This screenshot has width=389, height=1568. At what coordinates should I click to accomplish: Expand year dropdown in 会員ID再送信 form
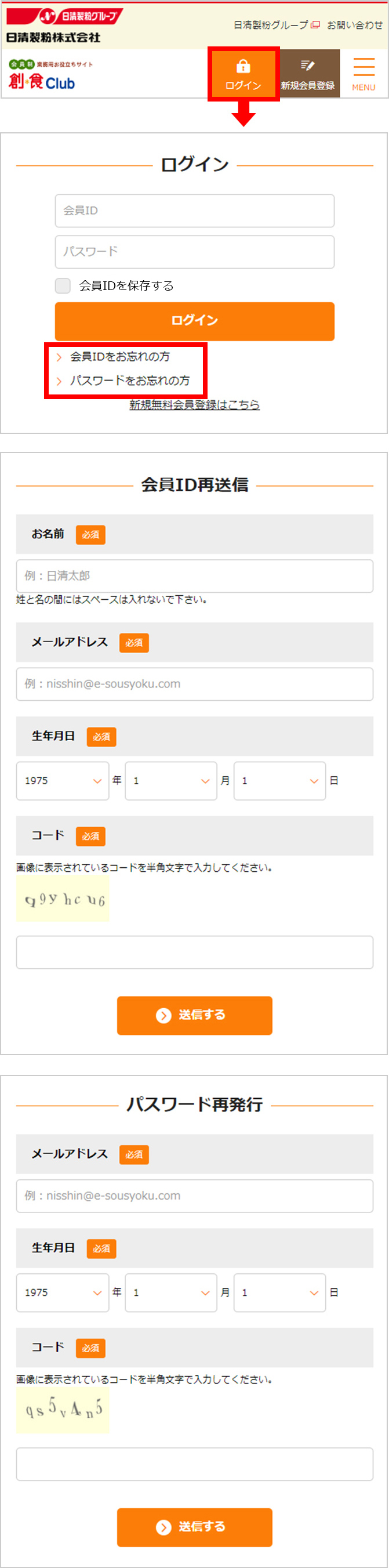[x=63, y=781]
